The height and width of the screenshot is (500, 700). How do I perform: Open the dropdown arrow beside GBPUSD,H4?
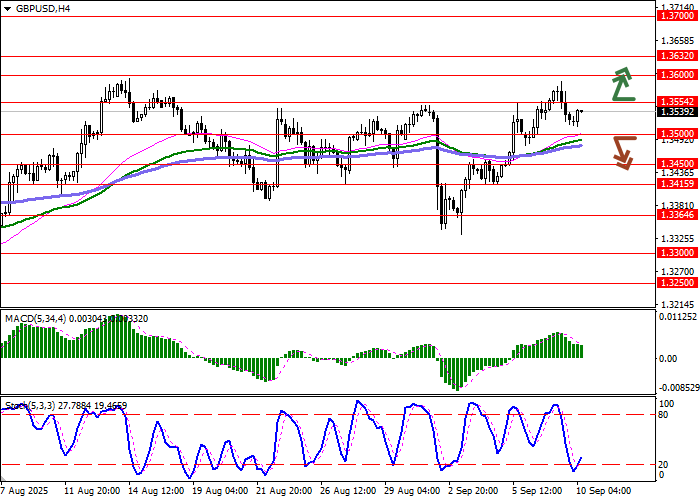tap(7, 9)
